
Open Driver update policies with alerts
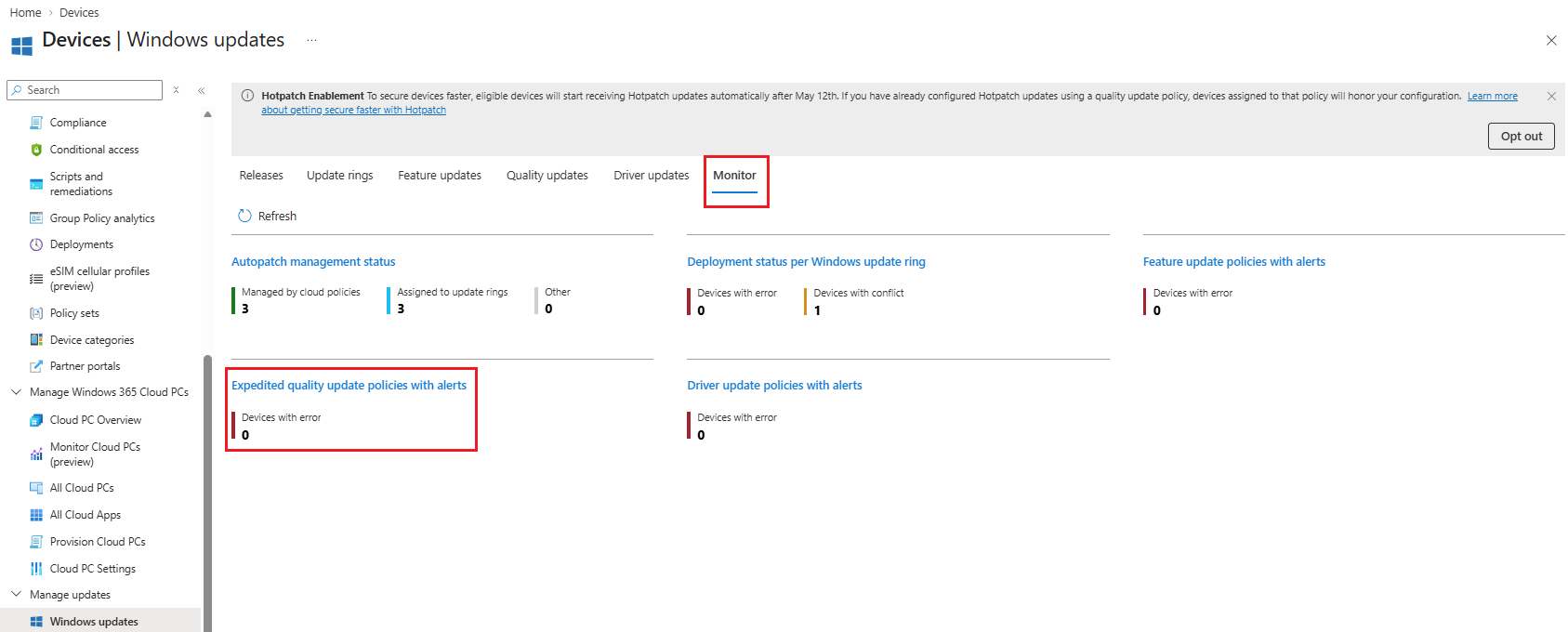(774, 386)
